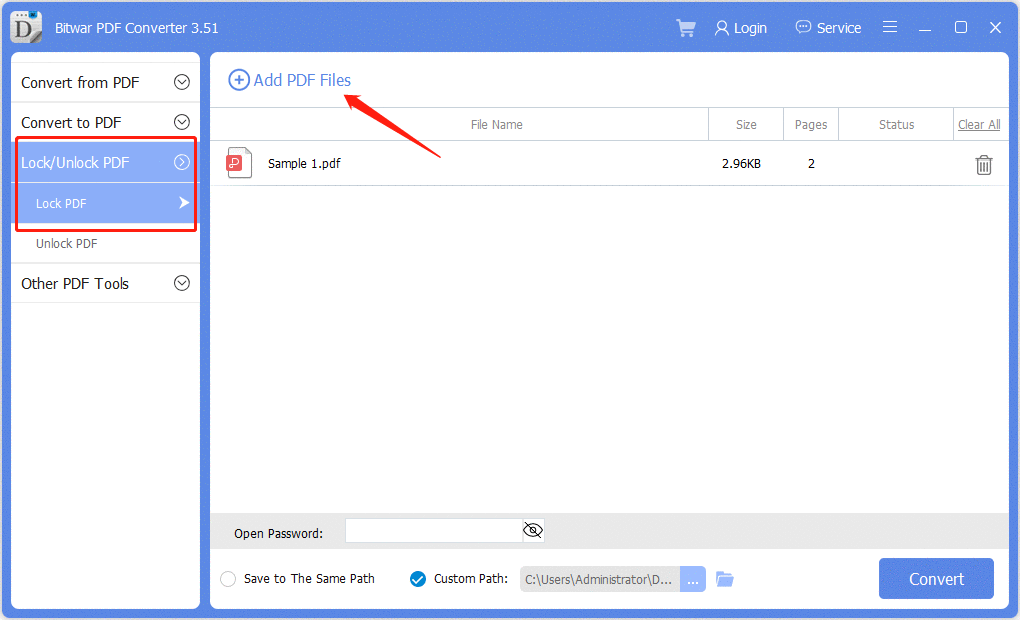Screen dimensions: 1020x620
Task: Browse custom path with ellipsis button
Action: (x=693, y=579)
